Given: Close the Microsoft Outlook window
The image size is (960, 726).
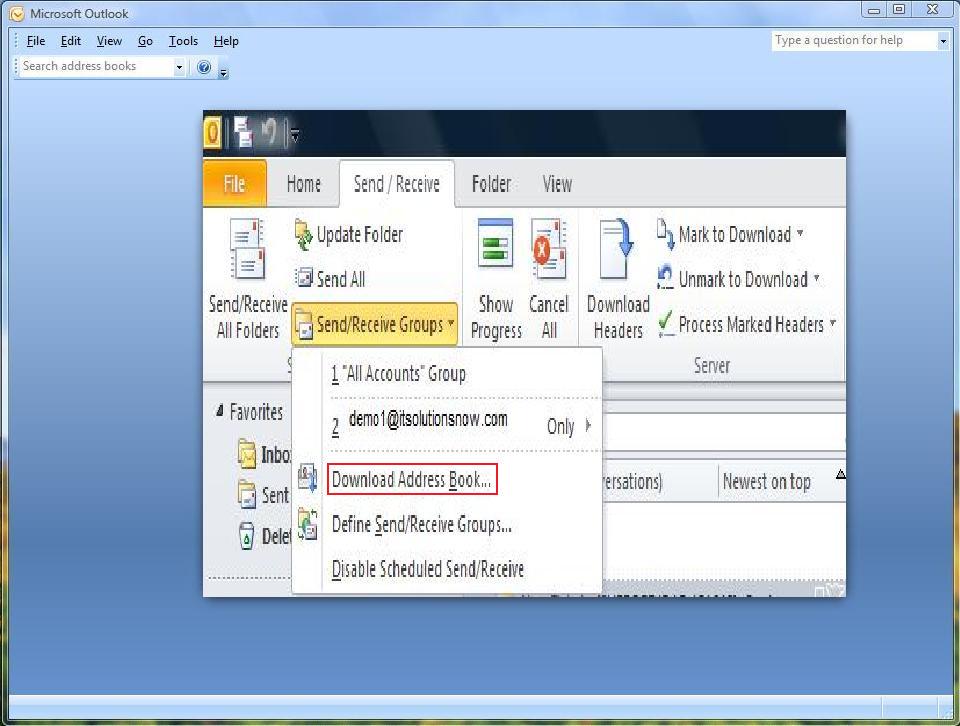Looking at the screenshot, I should coord(933,10).
